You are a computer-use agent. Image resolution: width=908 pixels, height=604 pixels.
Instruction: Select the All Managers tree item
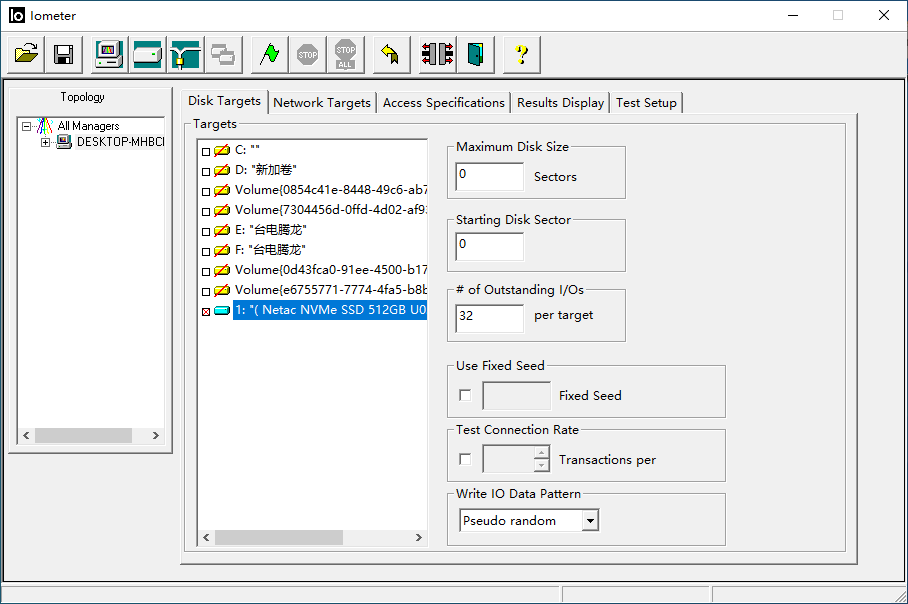(88, 126)
